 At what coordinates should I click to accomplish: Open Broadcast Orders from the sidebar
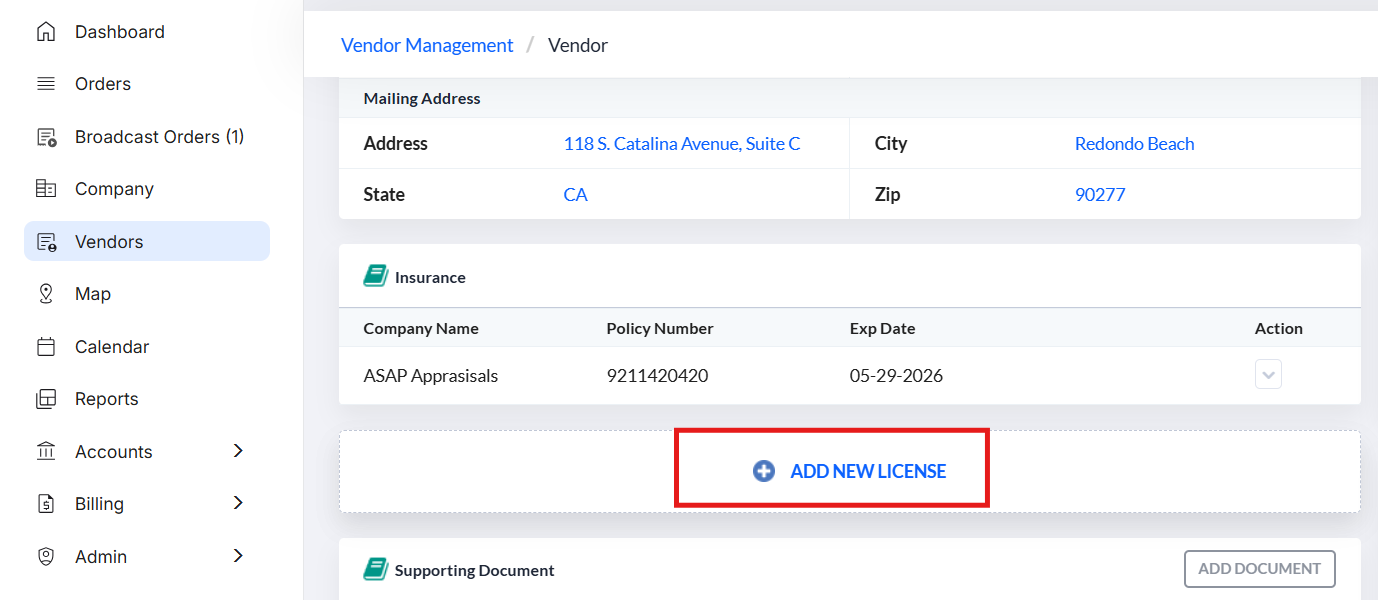pos(46,136)
